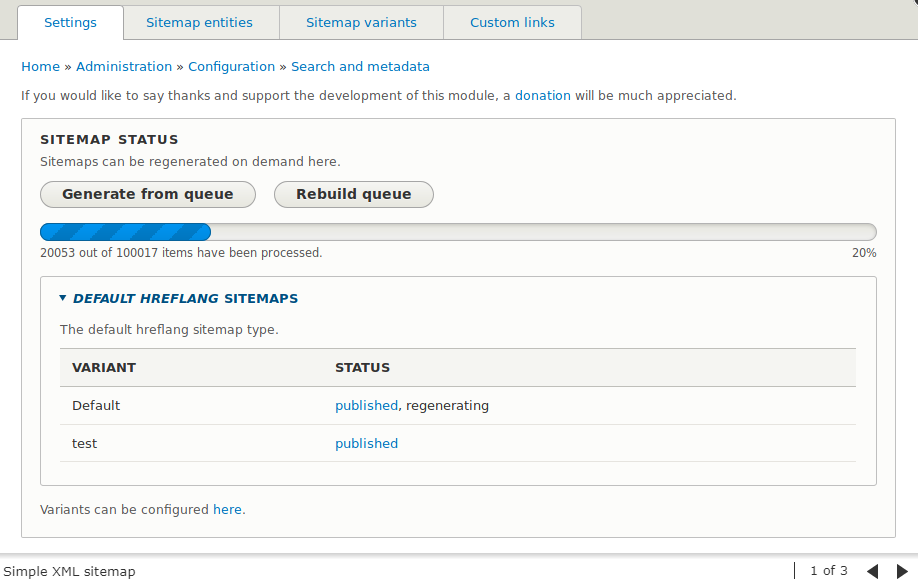Switch to Sitemap entities tab
918x587 pixels.
199,22
